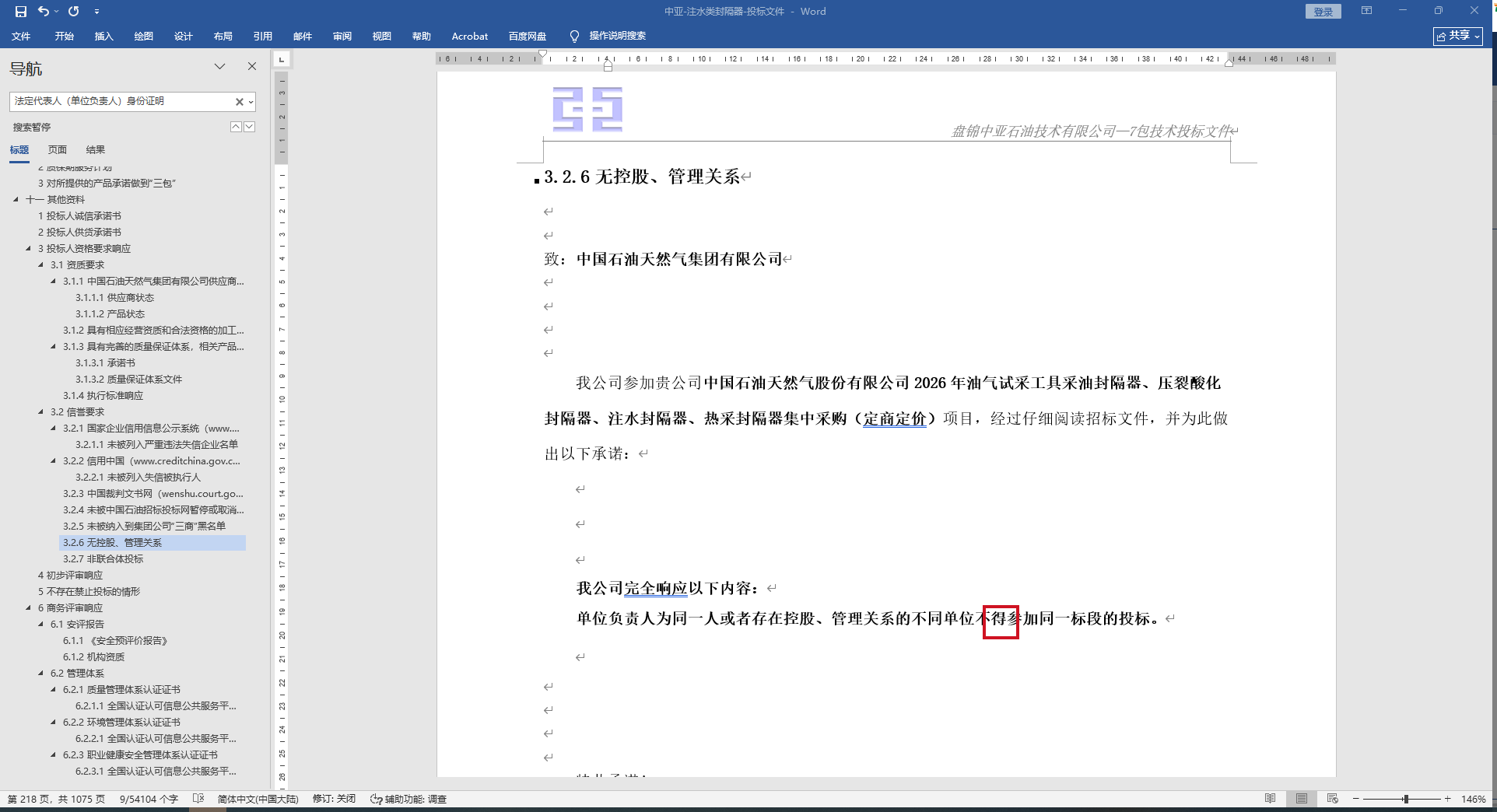Click the 操作说明搜索 search box
1497x812 pixels.
pyautogui.click(x=617, y=37)
